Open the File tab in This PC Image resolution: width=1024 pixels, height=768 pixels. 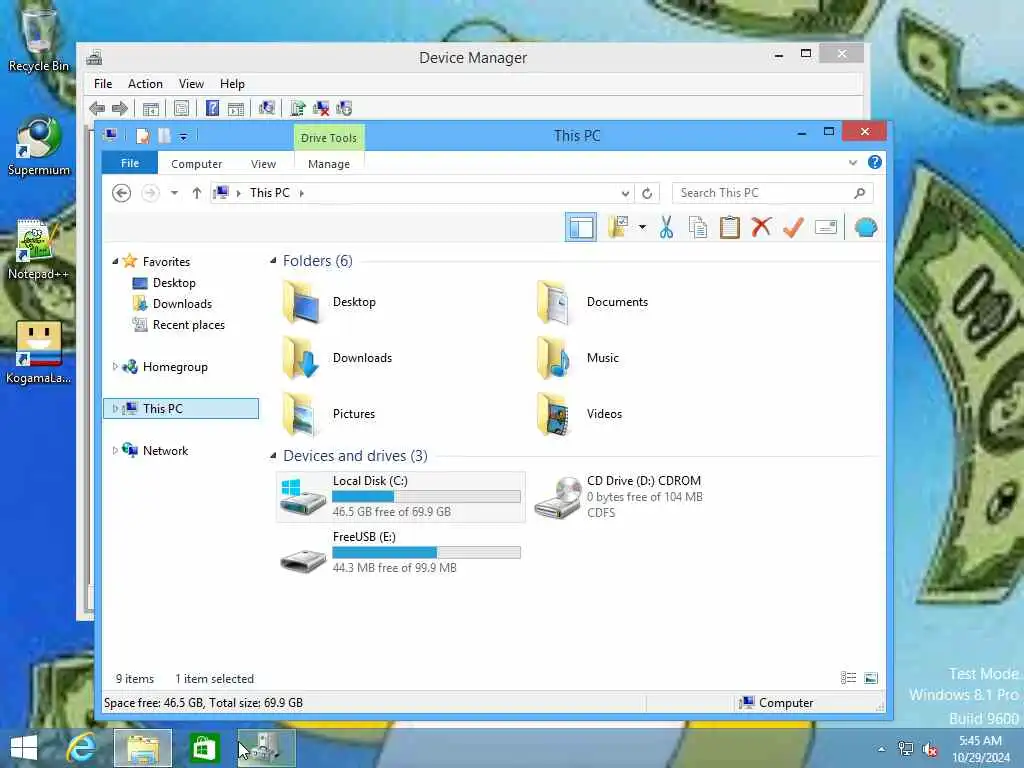[x=129, y=163]
